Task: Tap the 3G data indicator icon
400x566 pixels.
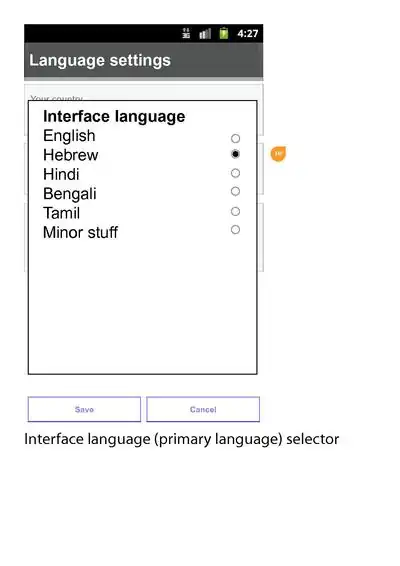Action: click(186, 34)
